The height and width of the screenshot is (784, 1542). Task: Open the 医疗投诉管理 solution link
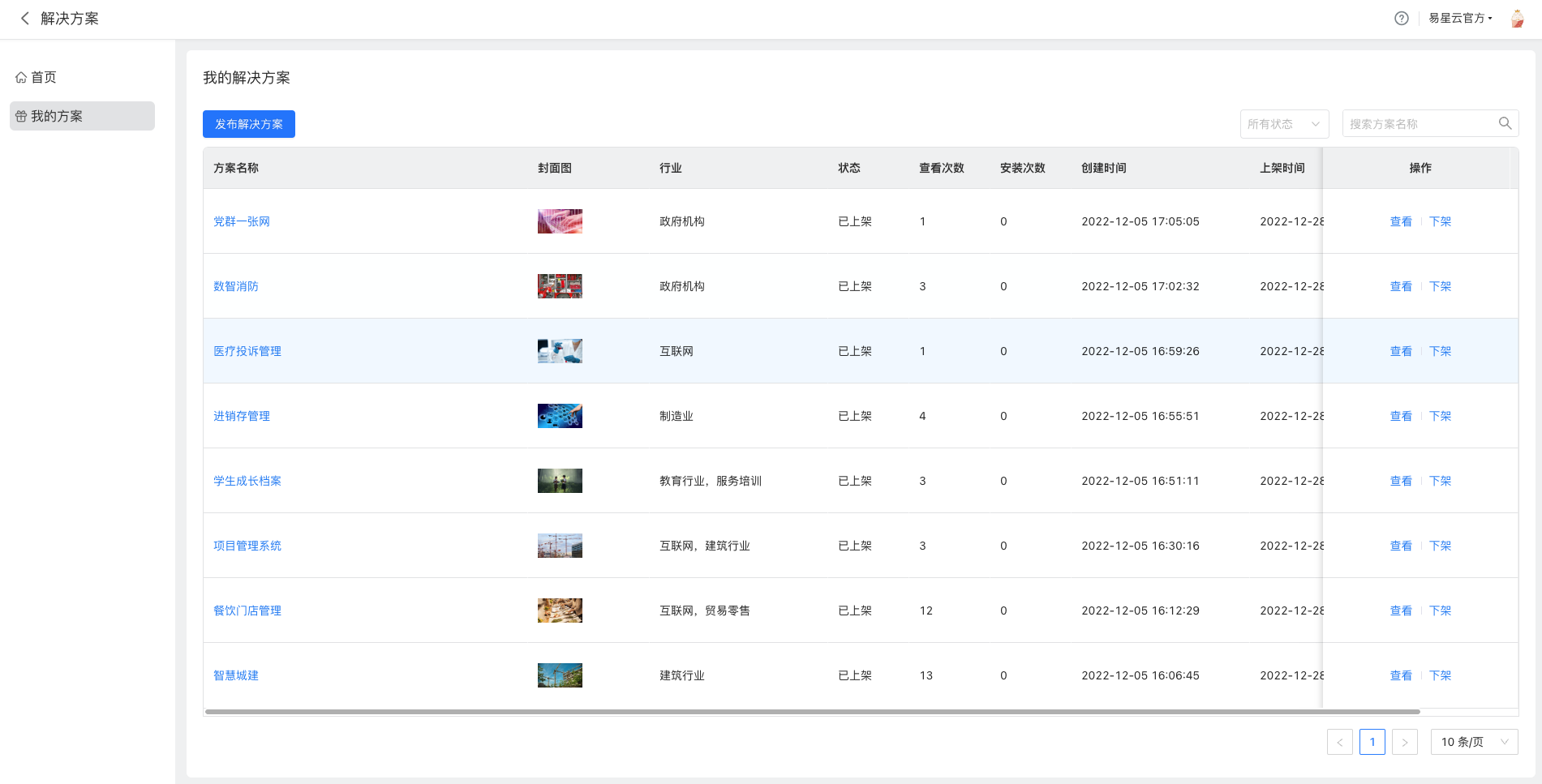(x=247, y=351)
